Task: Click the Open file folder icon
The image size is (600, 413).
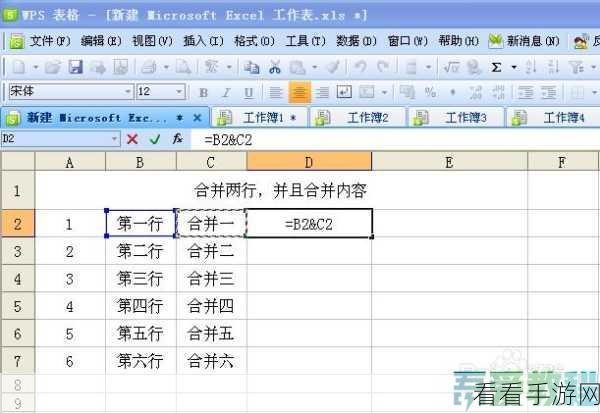Action: tap(53, 67)
